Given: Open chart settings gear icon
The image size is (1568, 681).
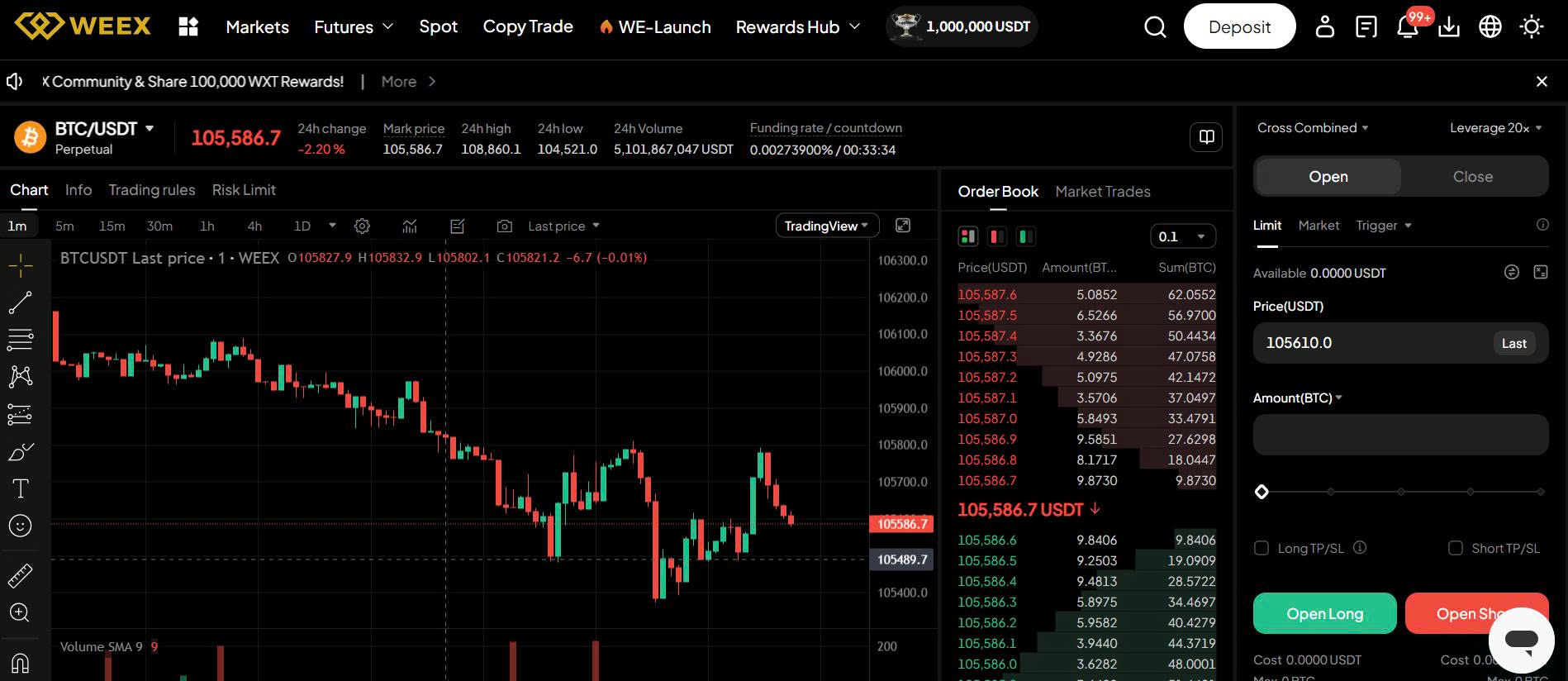Looking at the screenshot, I should click(362, 226).
